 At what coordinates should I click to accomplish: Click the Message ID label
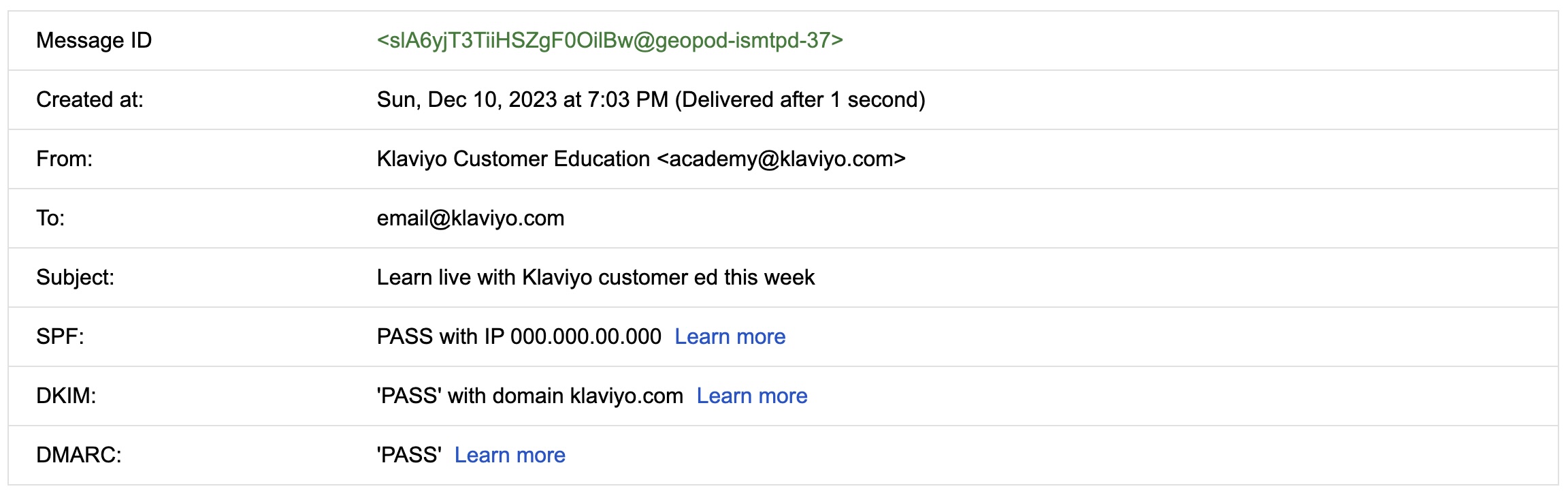click(x=94, y=41)
